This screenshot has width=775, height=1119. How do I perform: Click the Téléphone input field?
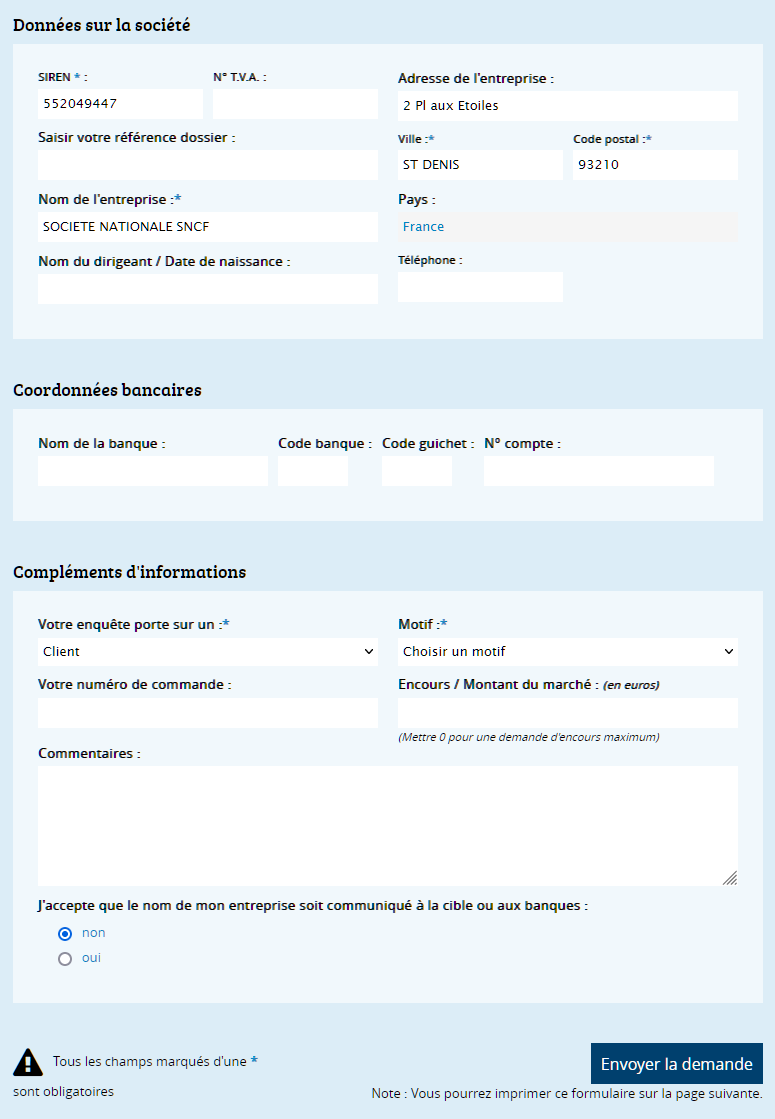(480, 287)
